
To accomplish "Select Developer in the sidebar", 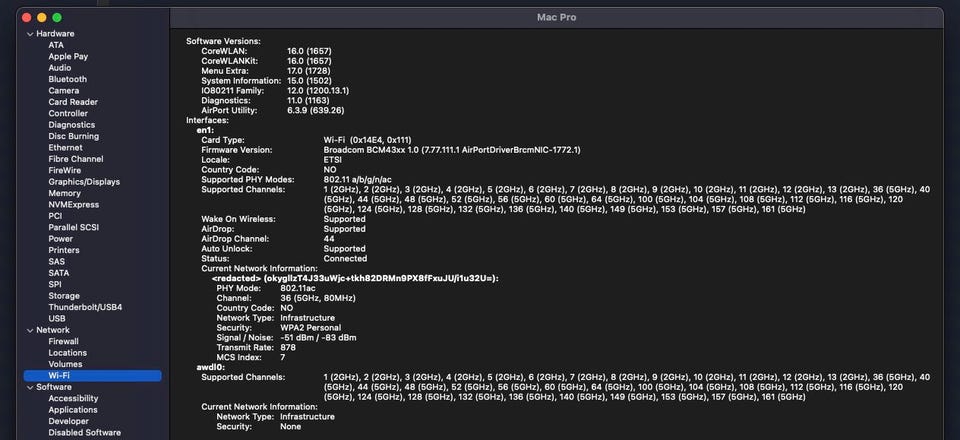I will [68, 421].
